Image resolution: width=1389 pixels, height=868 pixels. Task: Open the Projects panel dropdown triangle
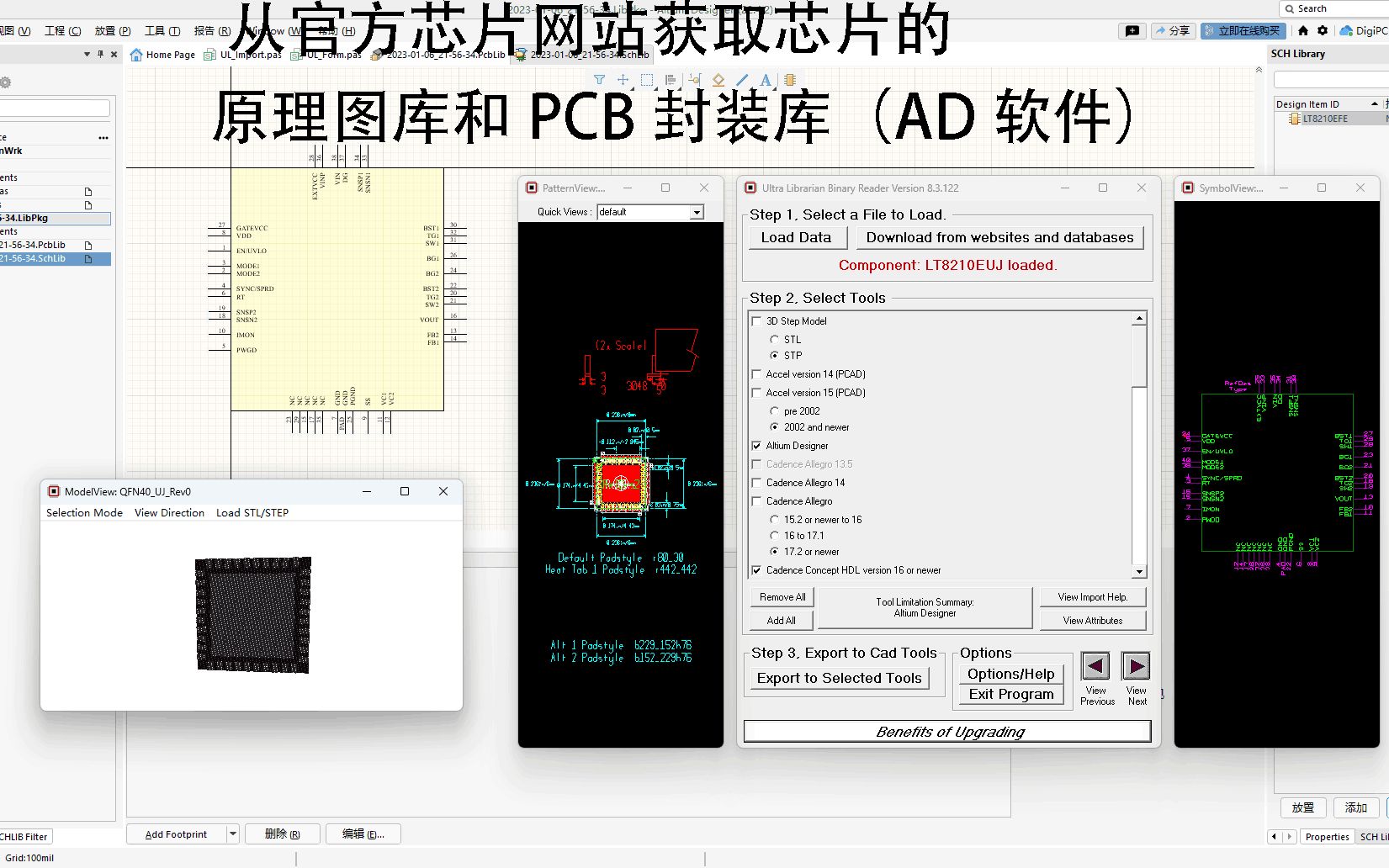87,54
